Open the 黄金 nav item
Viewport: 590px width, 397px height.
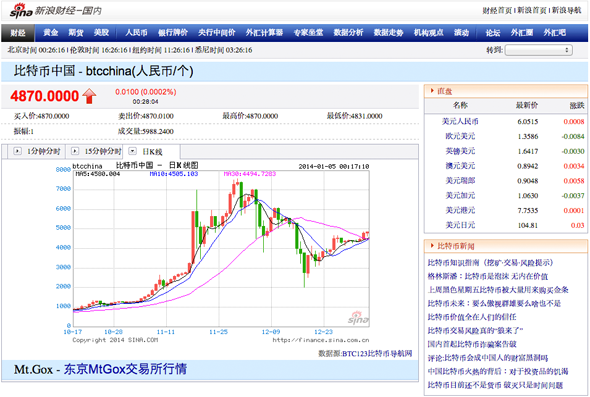tap(51, 33)
